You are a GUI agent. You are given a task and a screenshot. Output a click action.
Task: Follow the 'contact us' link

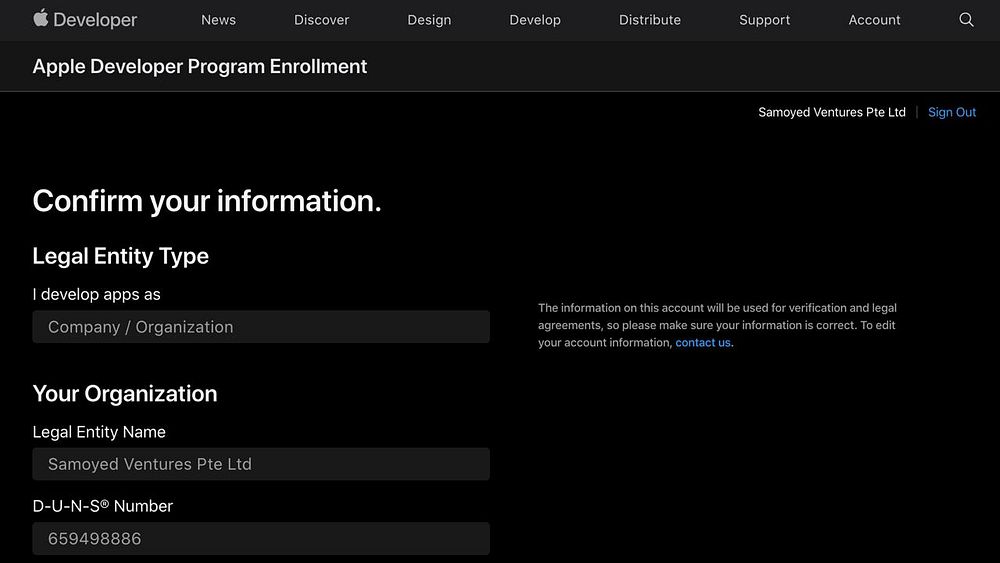click(703, 342)
